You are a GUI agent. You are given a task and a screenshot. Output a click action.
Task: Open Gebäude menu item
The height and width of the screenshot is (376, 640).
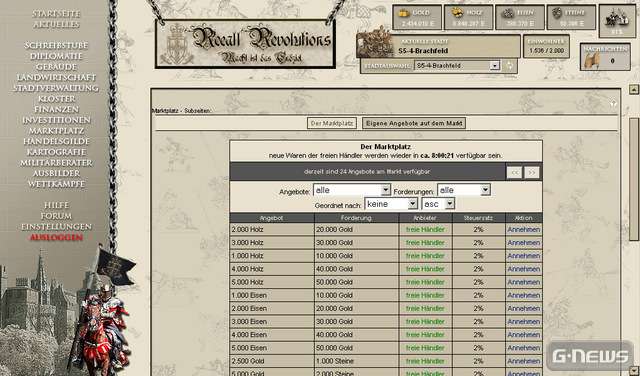(x=56, y=67)
